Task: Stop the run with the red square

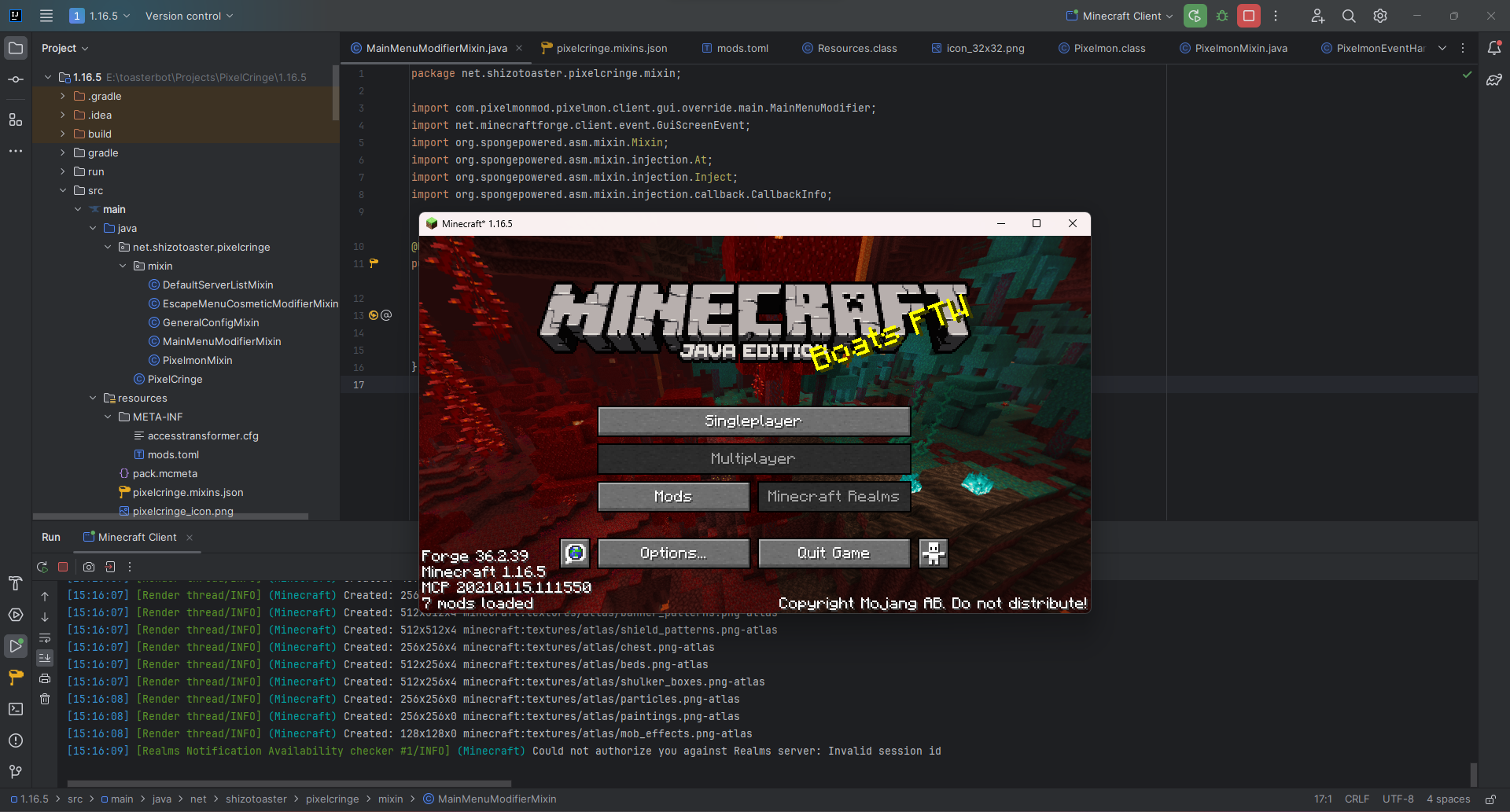Action: point(1249,16)
